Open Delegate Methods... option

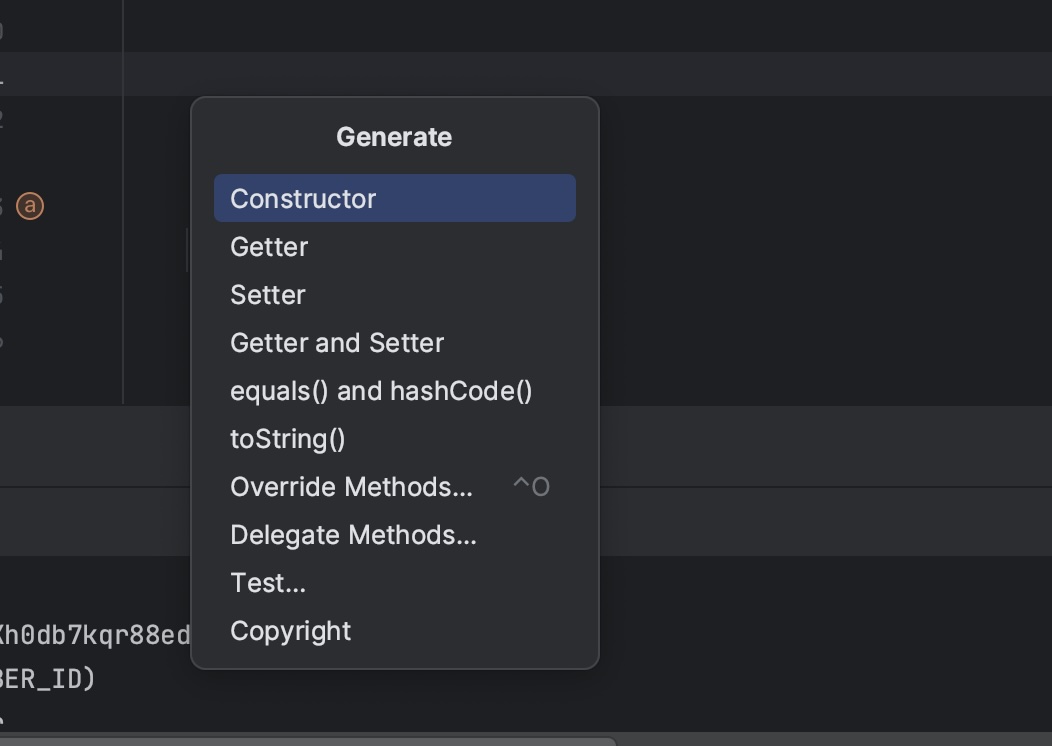(353, 534)
